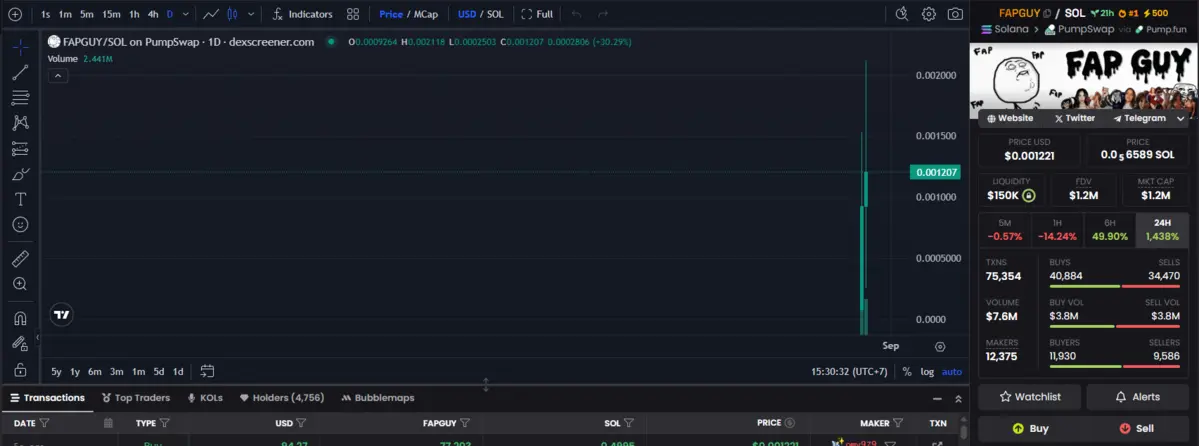Expand the time interval dropdown arrow
Viewport: 1199px width, 446px height.
click(186, 14)
